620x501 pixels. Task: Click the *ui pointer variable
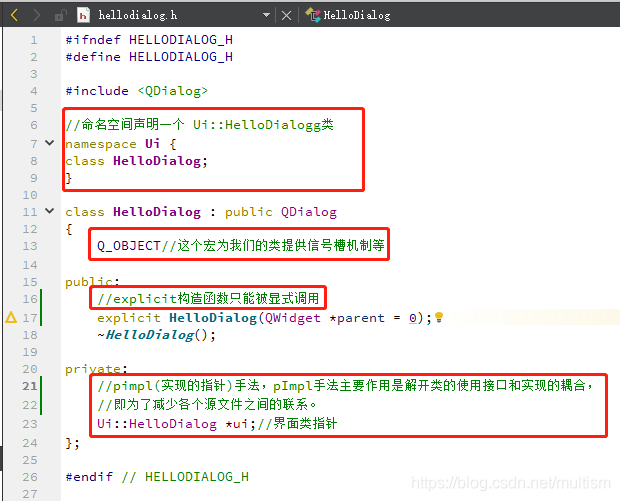pyautogui.click(x=236, y=424)
